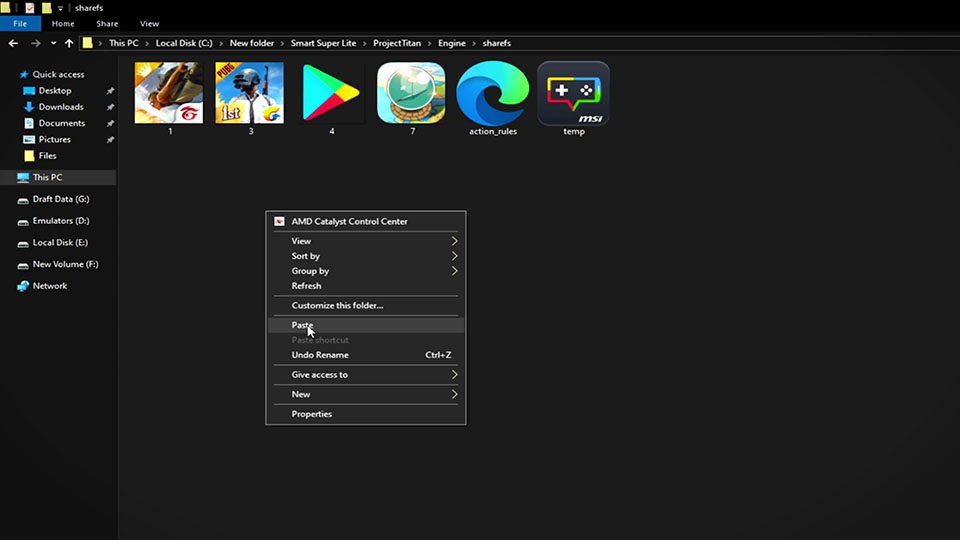Viewport: 960px width, 540px height.
Task: Open Properties from context menu
Action: pyautogui.click(x=366, y=414)
